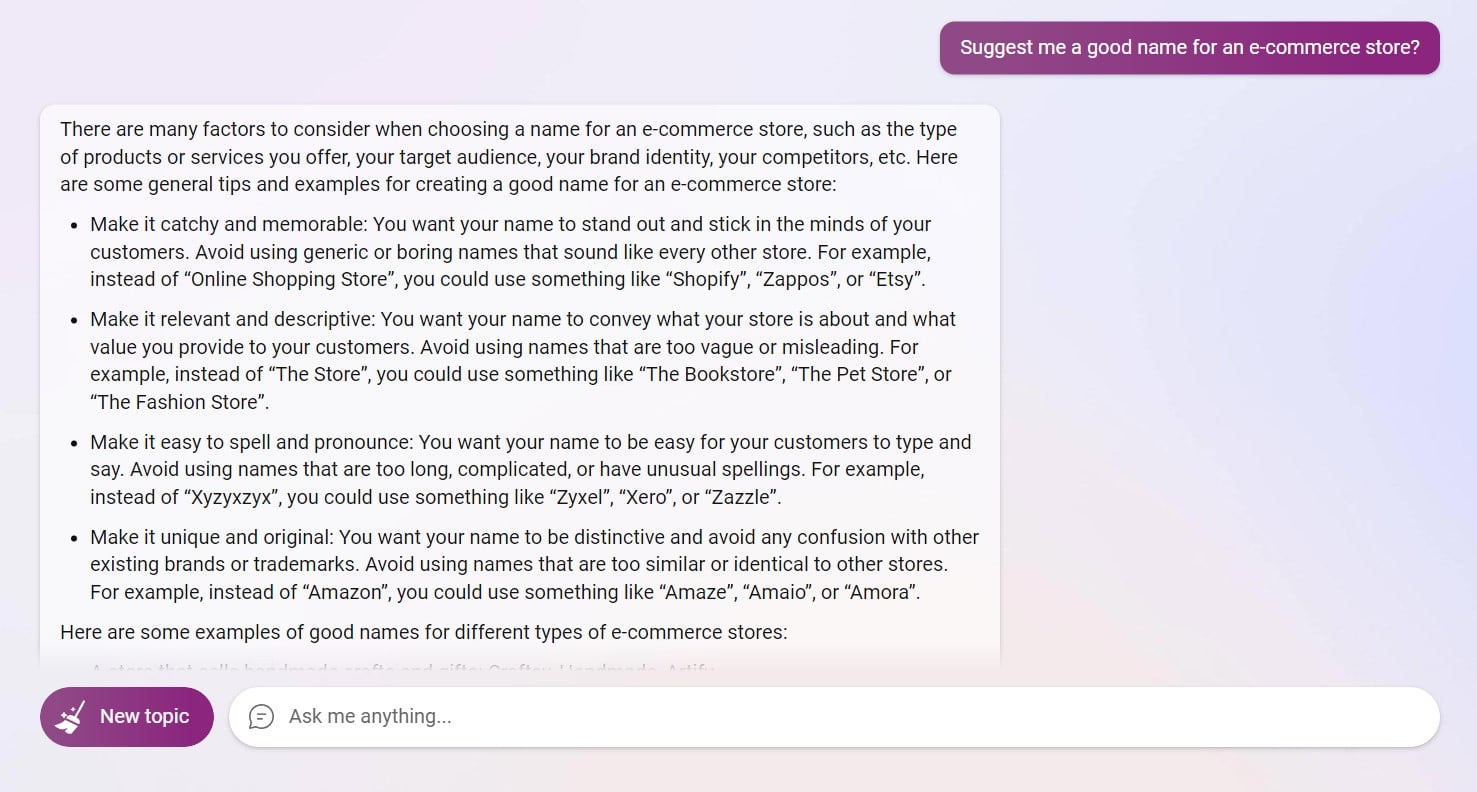The width and height of the screenshot is (1477, 792).
Task: Start a New topic conversation
Action: [x=127, y=717]
